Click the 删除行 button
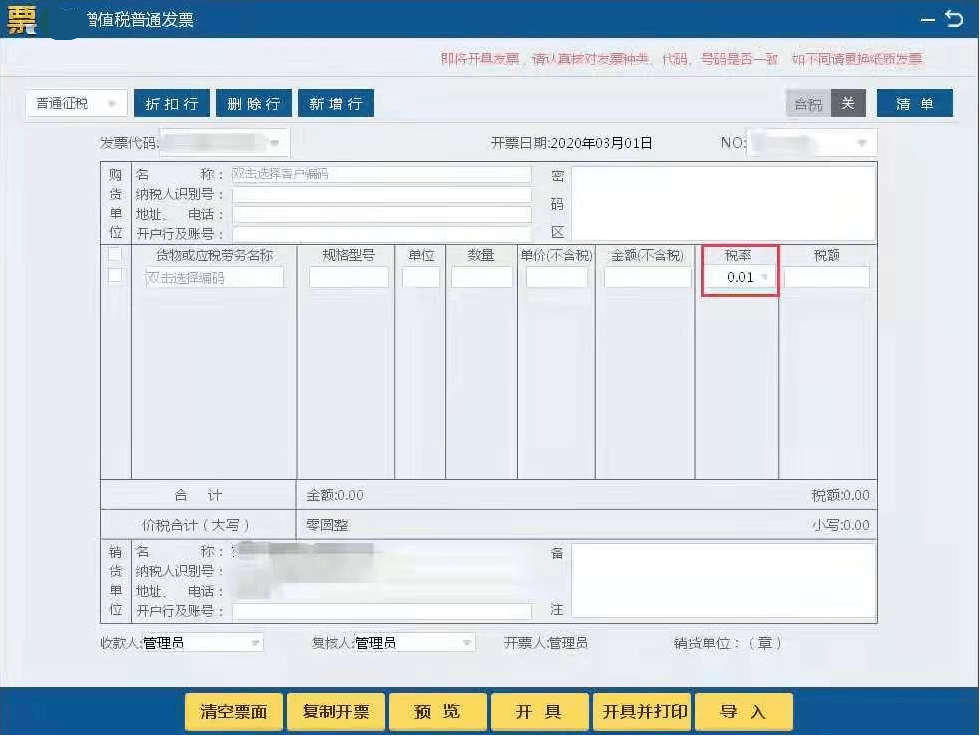The height and width of the screenshot is (736, 980). pos(253,104)
